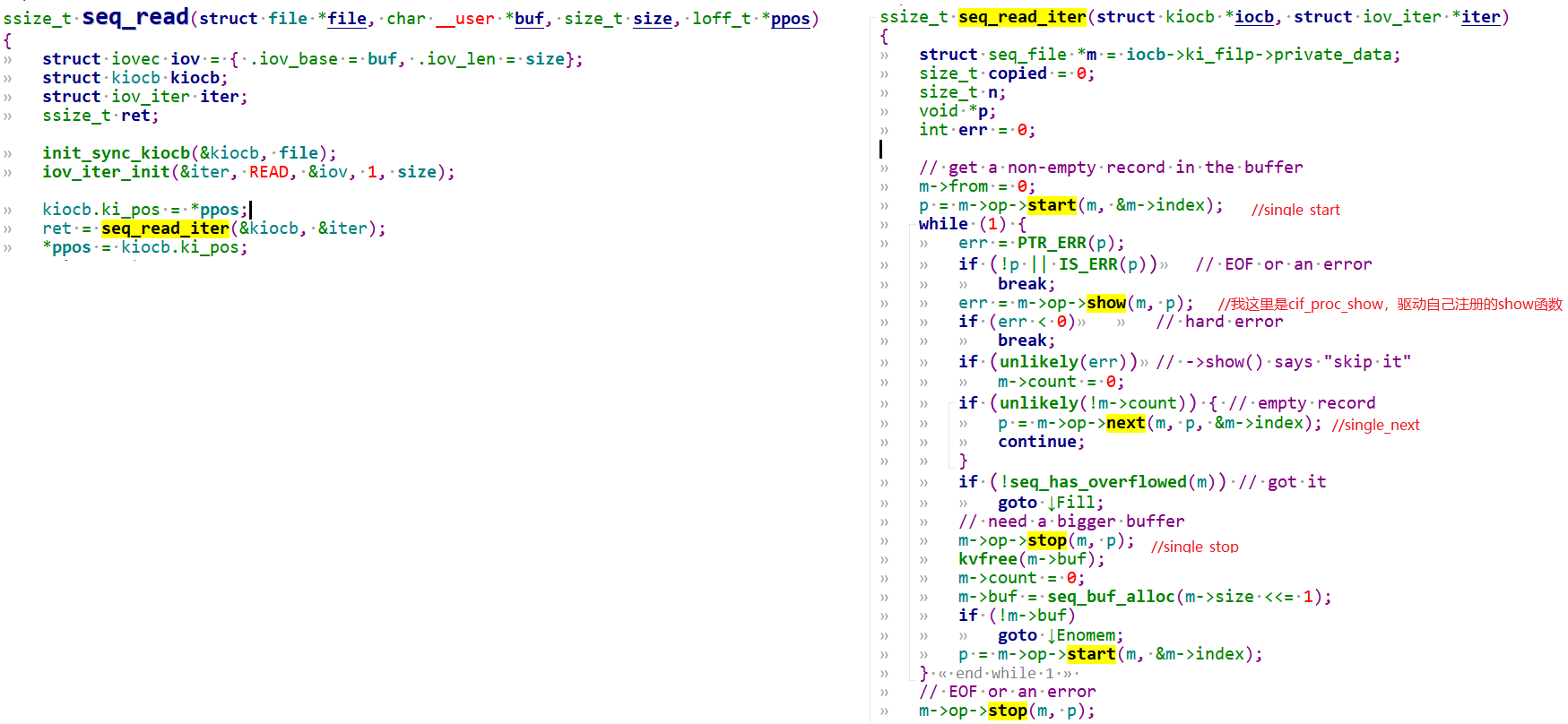Click the underlined ppos parameter

pos(790,19)
